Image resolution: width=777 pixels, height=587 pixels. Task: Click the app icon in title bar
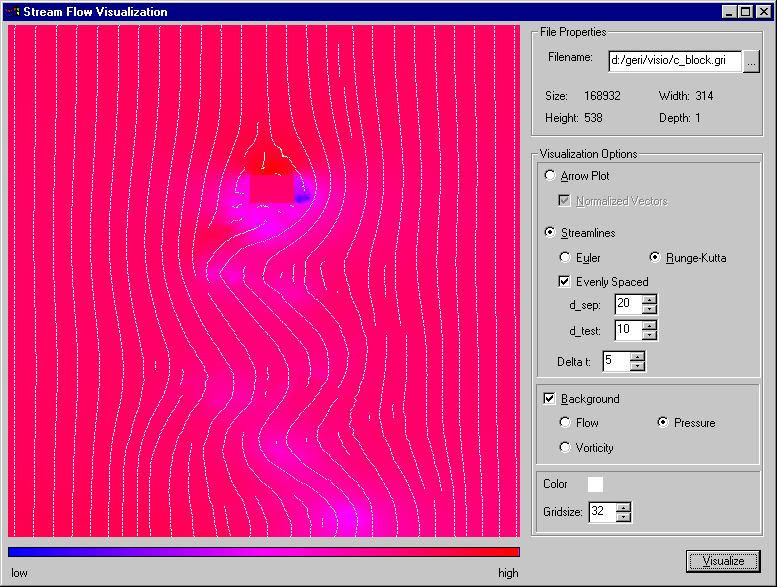12,12
